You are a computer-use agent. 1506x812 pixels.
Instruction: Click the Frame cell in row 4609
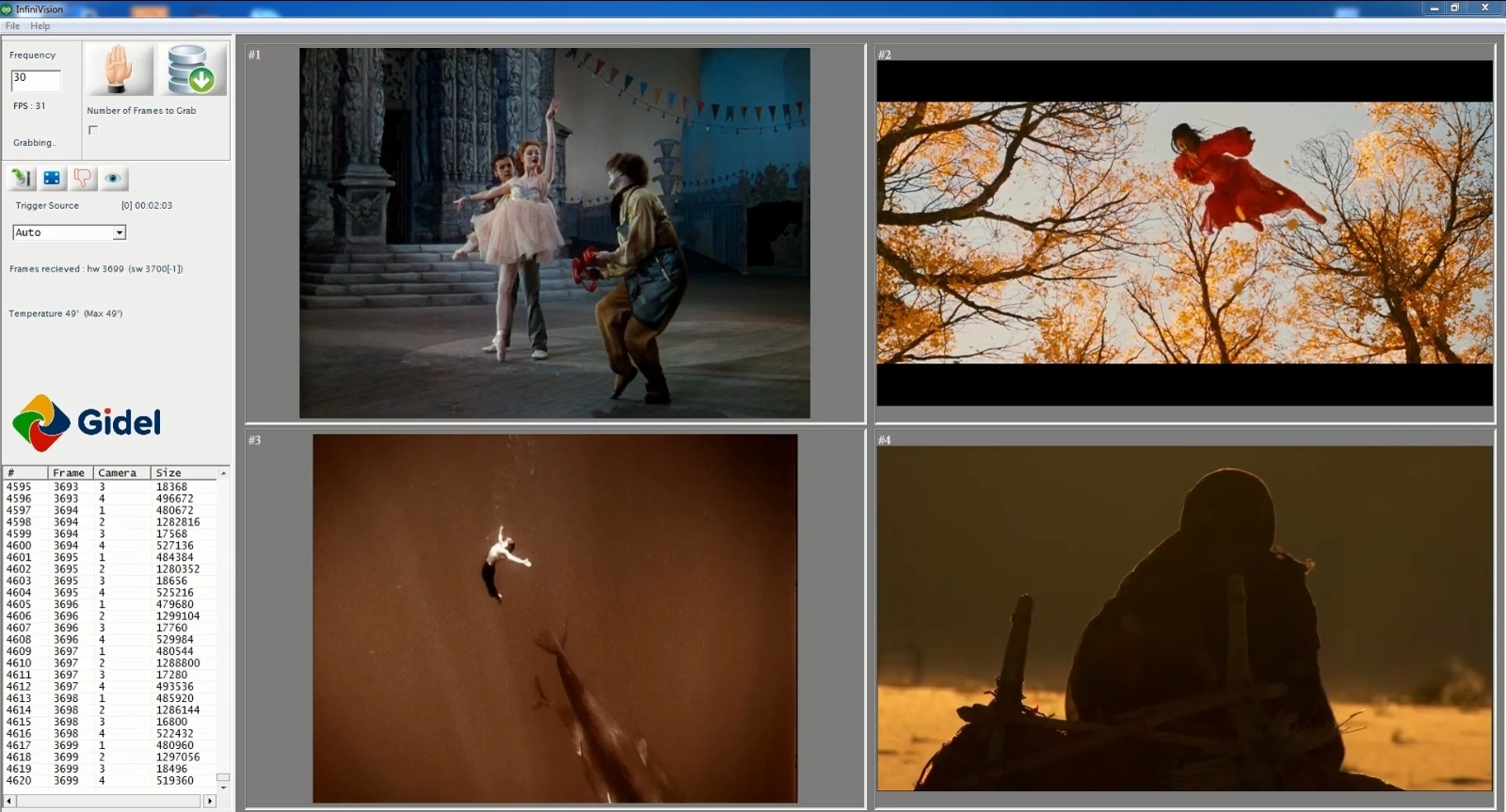(66, 651)
